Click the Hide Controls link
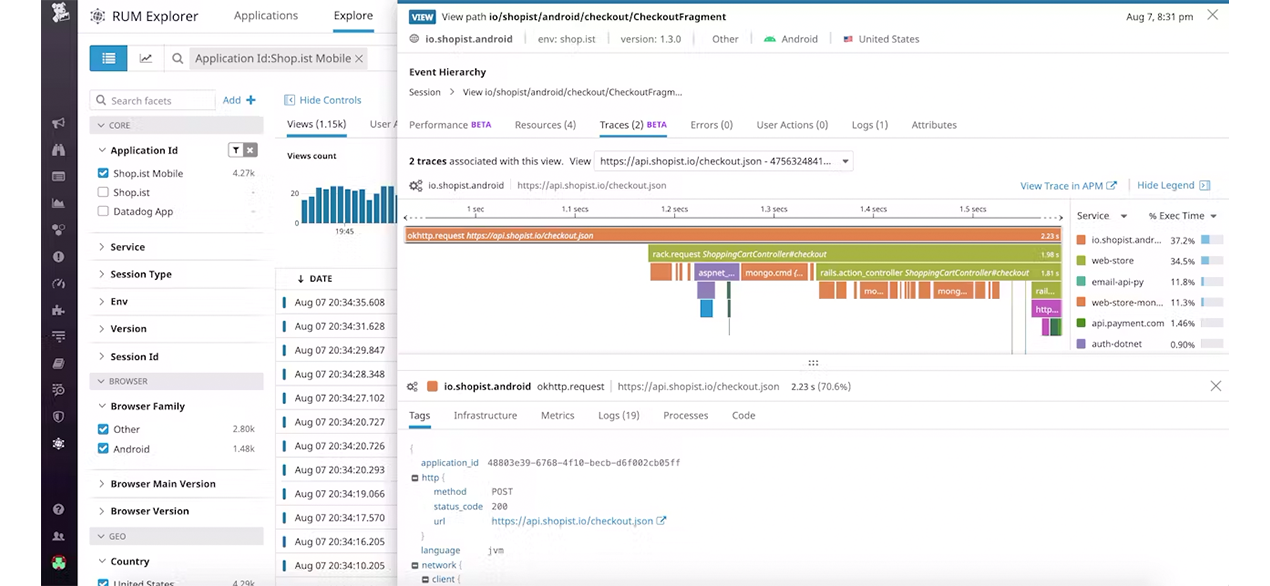Image resolution: width=1270 pixels, height=586 pixels. [323, 100]
